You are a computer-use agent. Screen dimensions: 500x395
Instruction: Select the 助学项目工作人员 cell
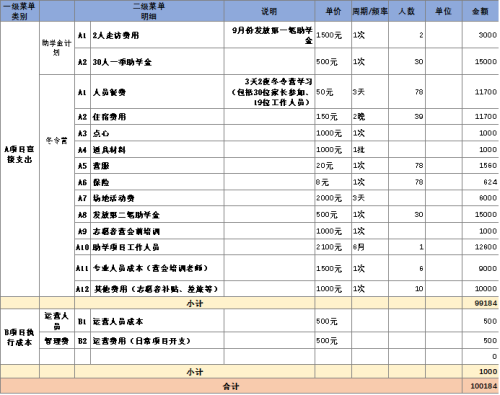pos(157,247)
